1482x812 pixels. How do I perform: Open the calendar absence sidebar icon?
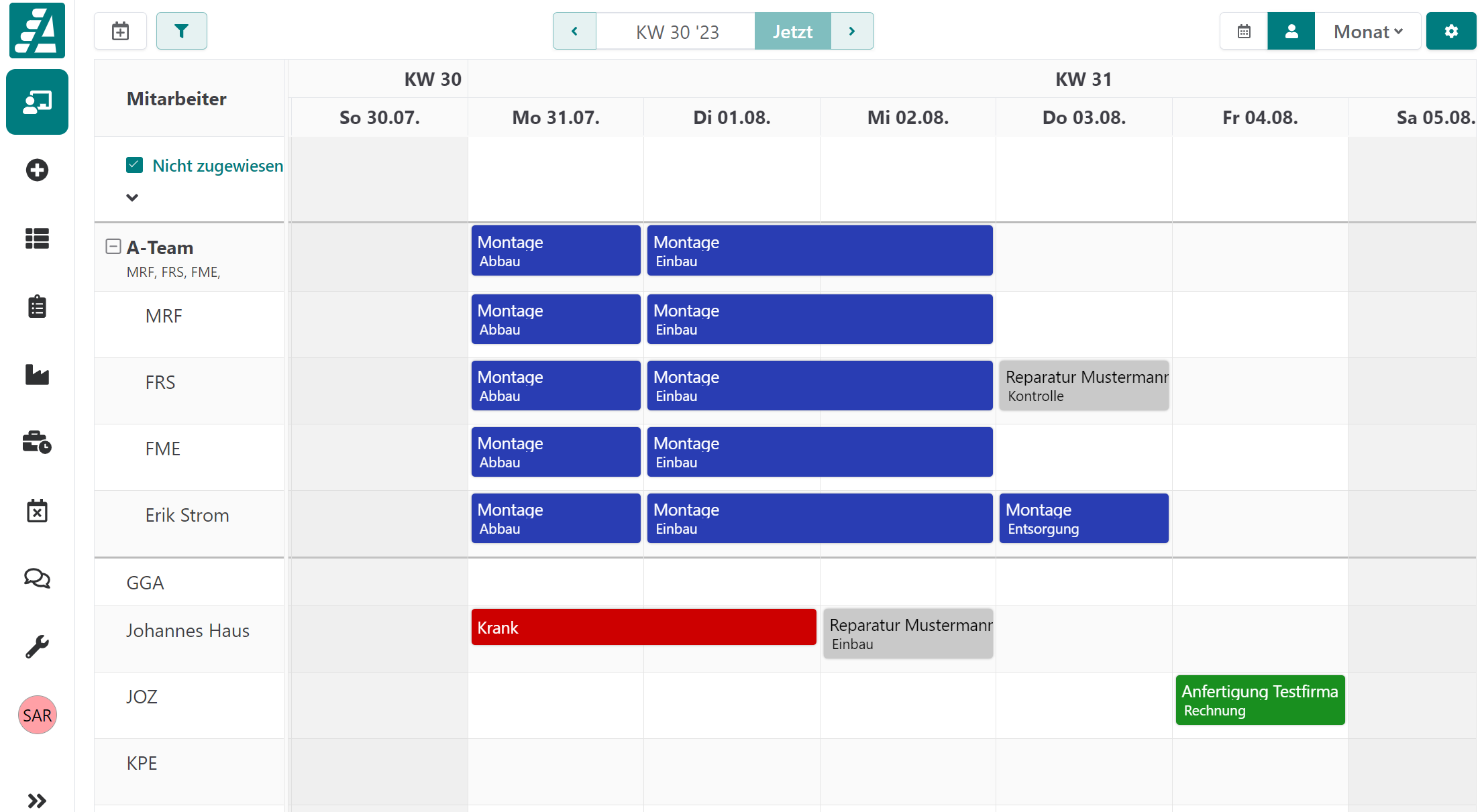coord(37,511)
